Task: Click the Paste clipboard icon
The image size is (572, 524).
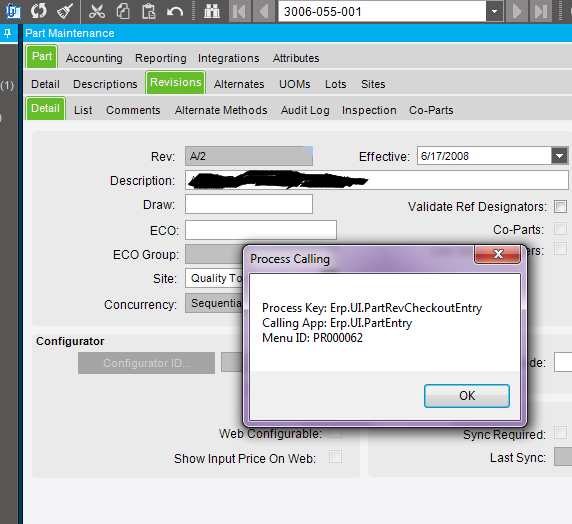Action: 149,11
